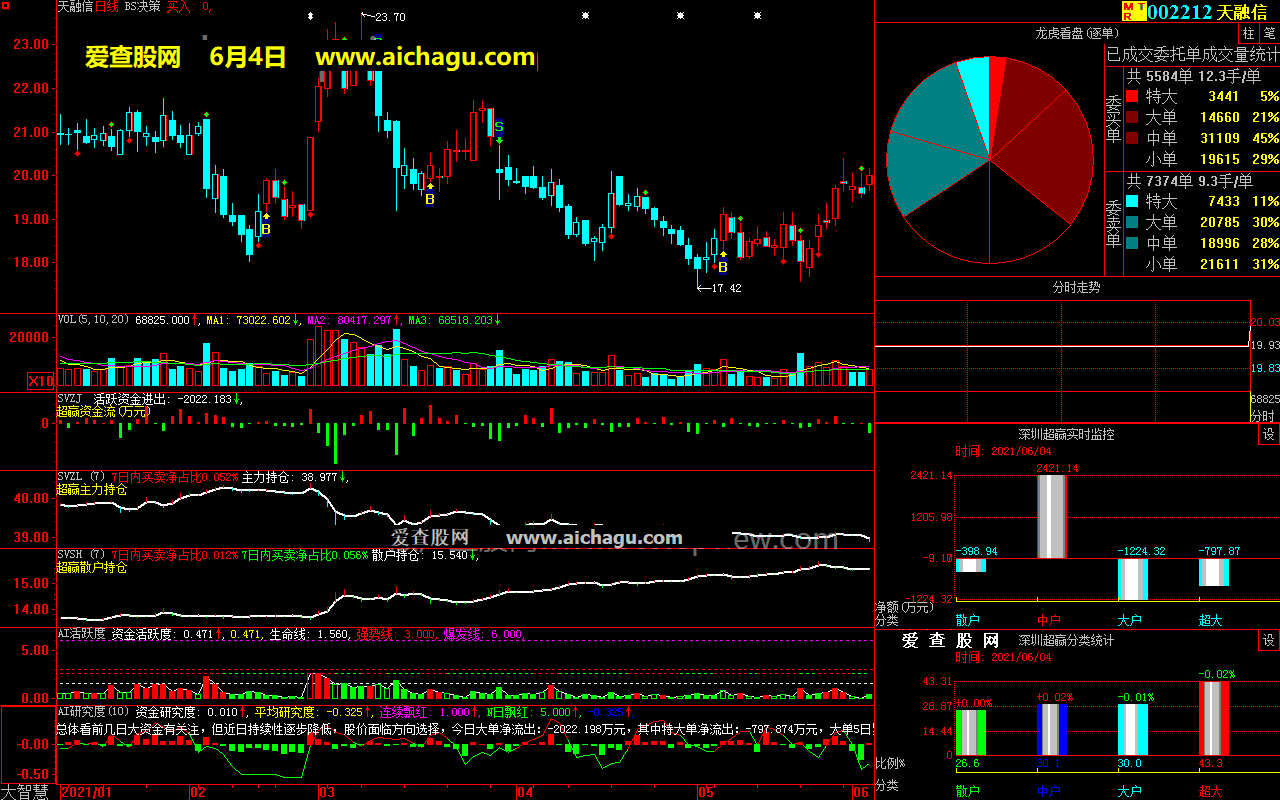Click the VOL(5,10,20) indicator label
1280x800 pixels.
click(x=94, y=320)
